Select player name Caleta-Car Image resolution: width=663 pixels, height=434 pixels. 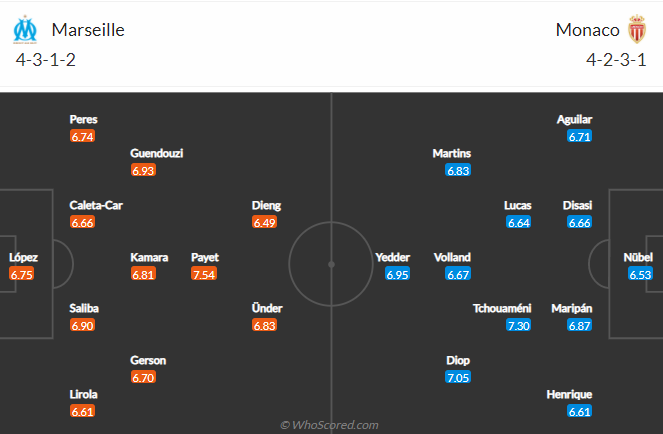point(96,205)
